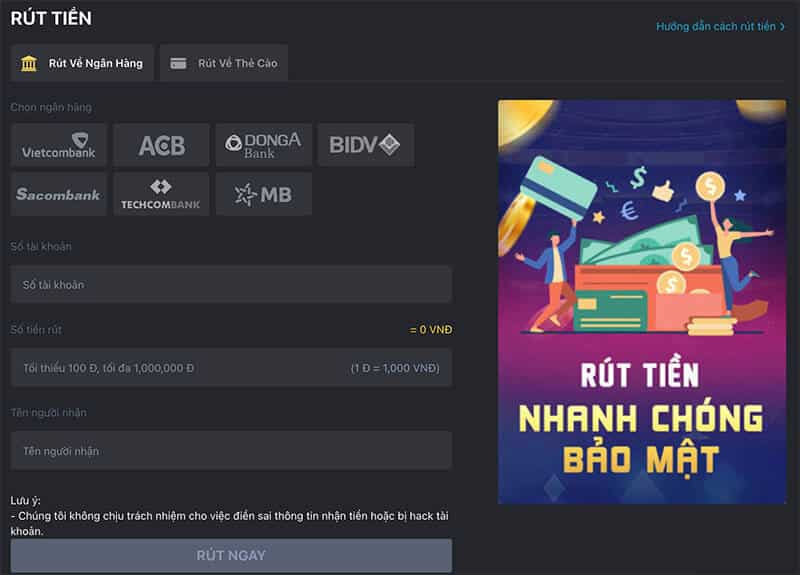Image resolution: width=800 pixels, height=575 pixels.
Task: Pick the MB bank logo
Action: (263, 194)
